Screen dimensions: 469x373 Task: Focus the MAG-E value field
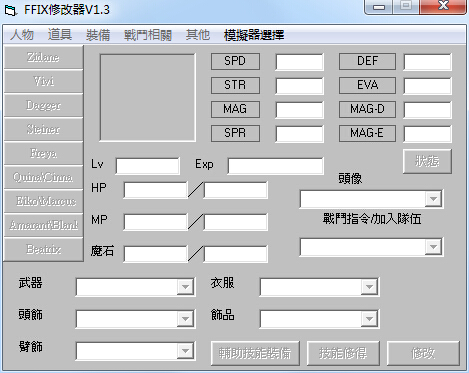pos(427,134)
